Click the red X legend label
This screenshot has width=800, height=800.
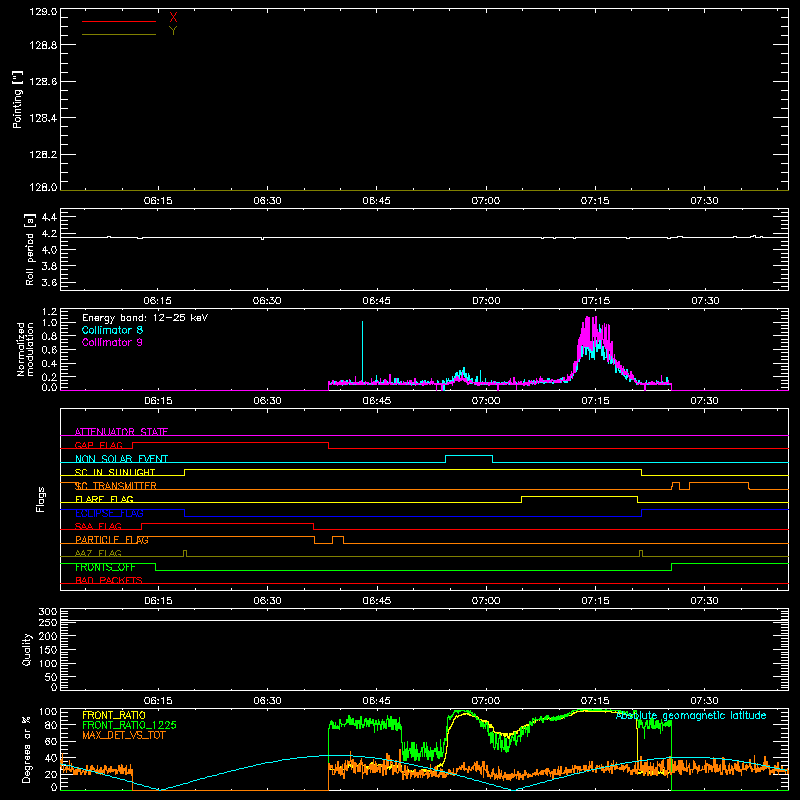(173, 18)
